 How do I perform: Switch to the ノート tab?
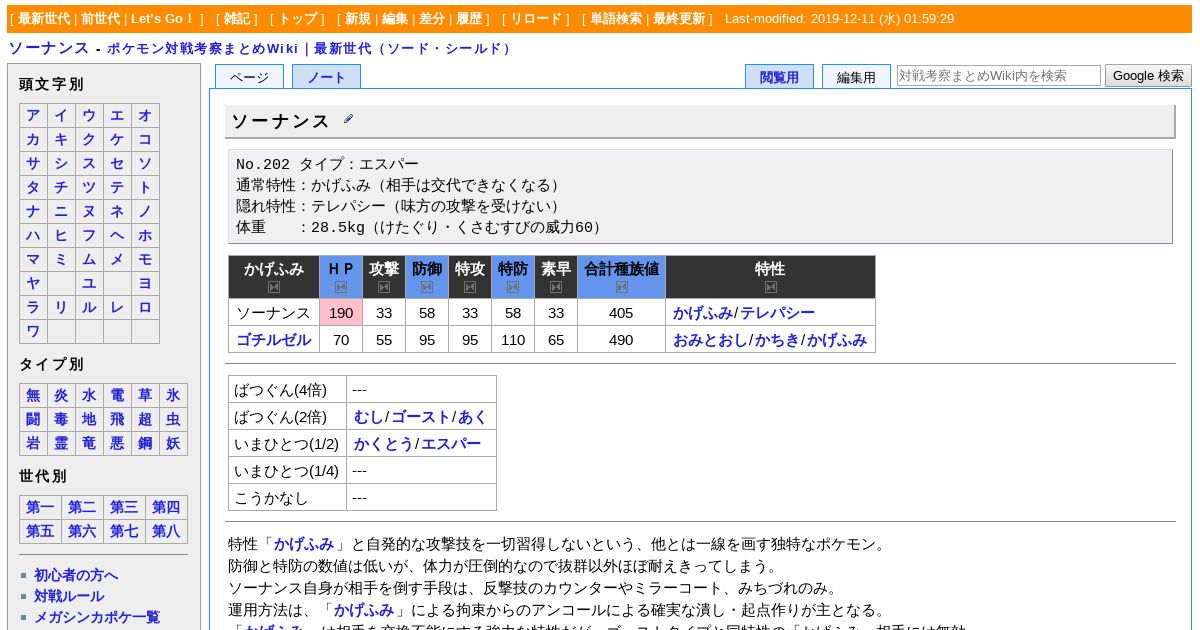[326, 77]
